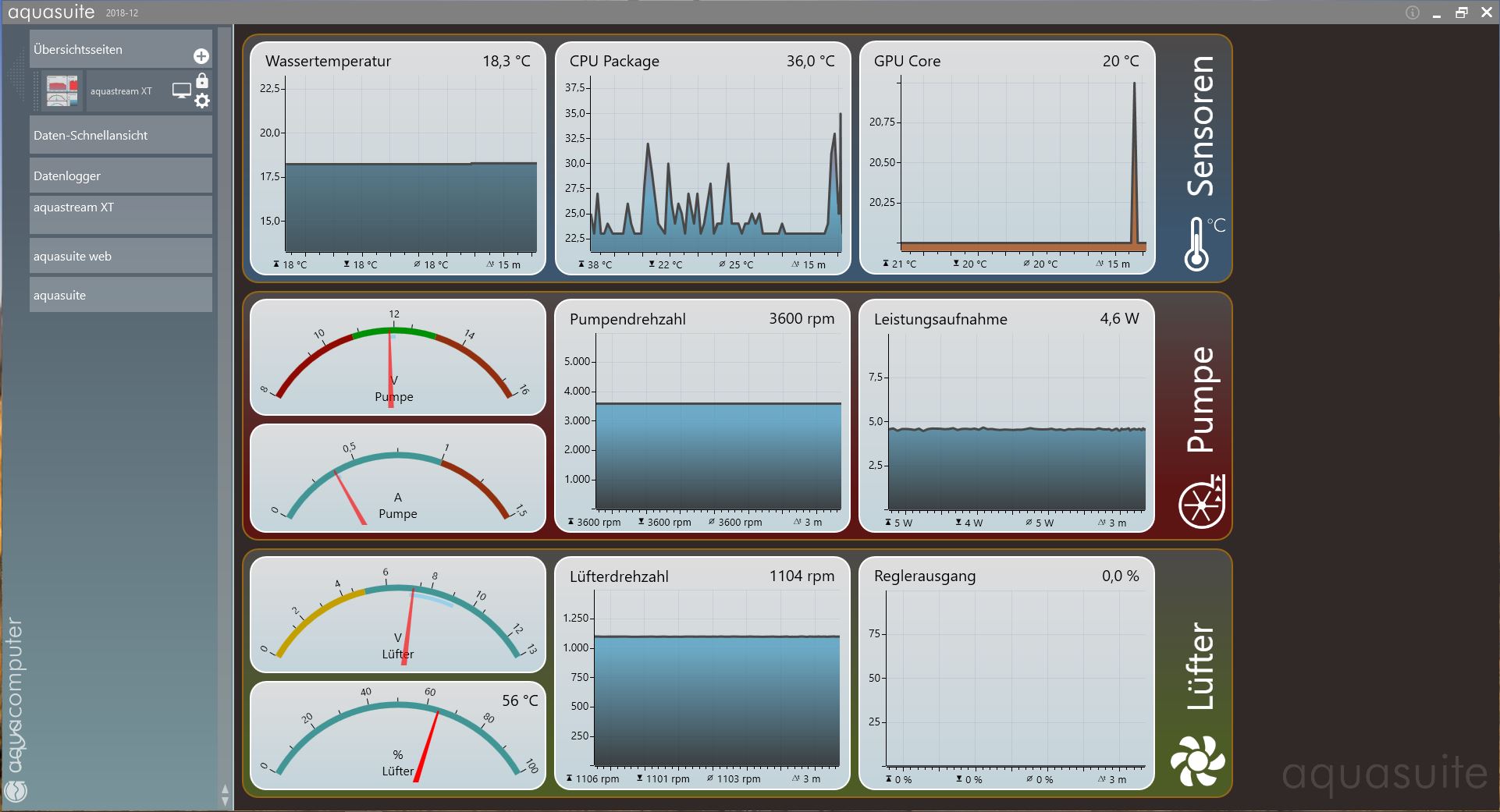Click the desktop monitor icon for aquastream XT
This screenshot has height=812, width=1500.
(x=182, y=90)
